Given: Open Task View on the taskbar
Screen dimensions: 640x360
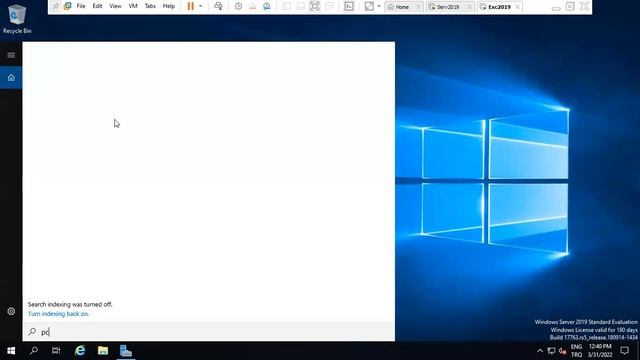Looking at the screenshot, I should 56,351.
